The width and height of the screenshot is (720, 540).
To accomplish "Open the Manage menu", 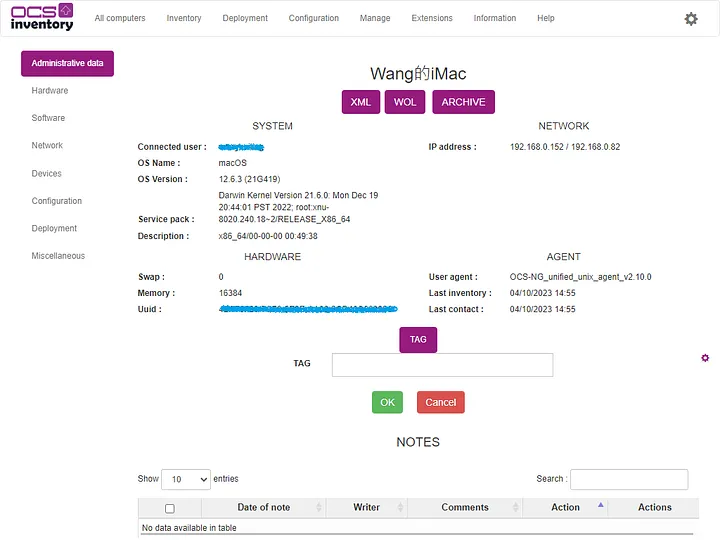I will pyautogui.click(x=375, y=18).
